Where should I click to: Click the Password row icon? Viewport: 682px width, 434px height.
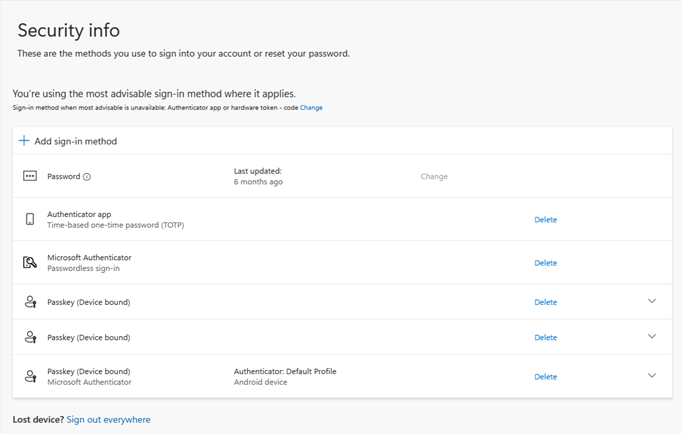pos(30,176)
